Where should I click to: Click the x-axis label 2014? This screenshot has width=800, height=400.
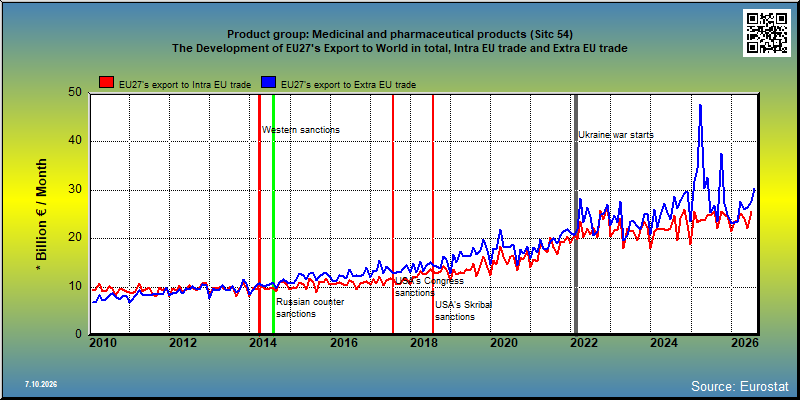263,343
